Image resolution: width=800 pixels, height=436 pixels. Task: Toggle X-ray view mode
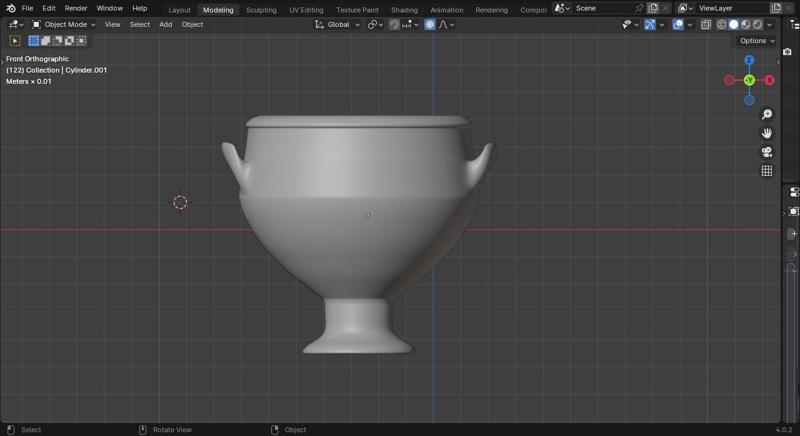(706, 24)
